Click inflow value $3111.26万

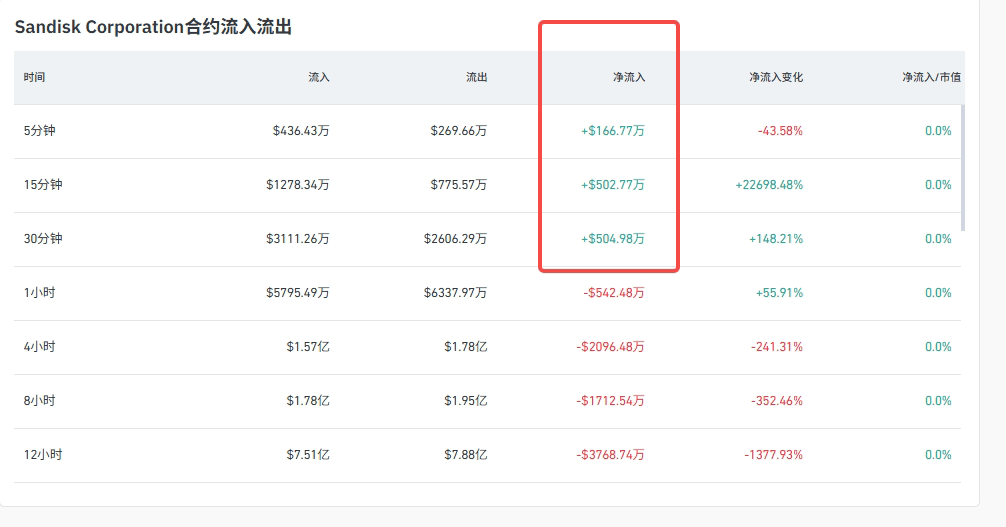tap(298, 239)
